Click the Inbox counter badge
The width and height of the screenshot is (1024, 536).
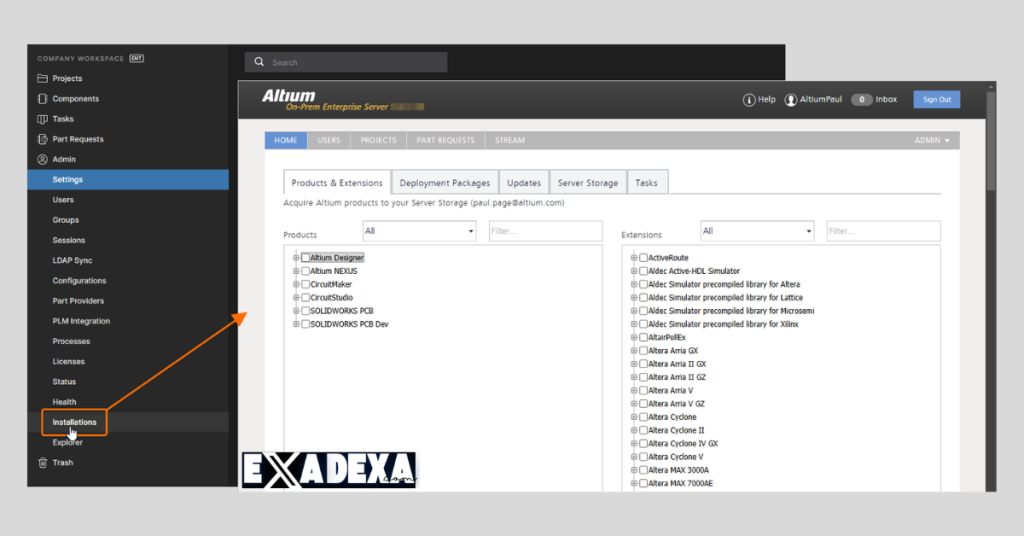click(861, 100)
